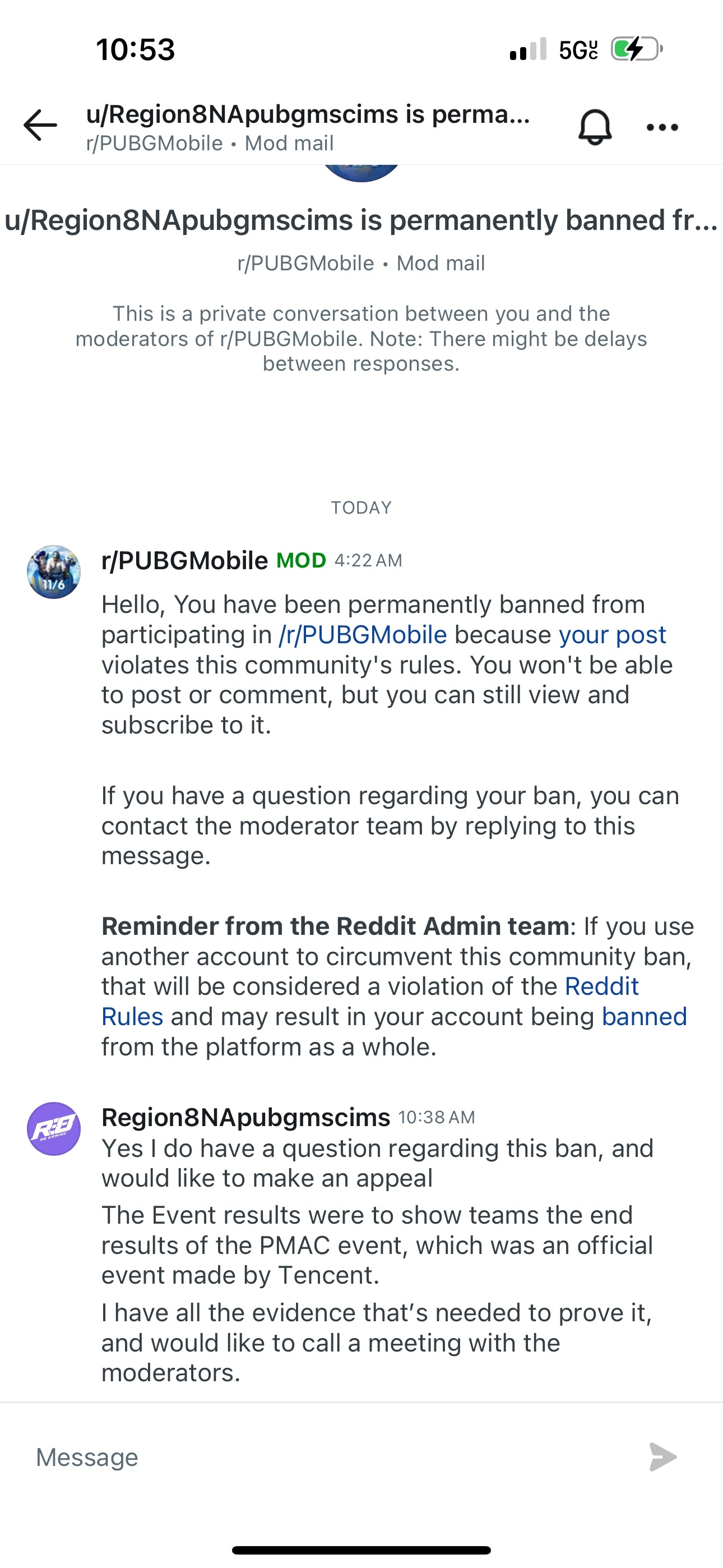Tap the back arrow icon
Screen dimensions: 723x1568
(x=40, y=126)
